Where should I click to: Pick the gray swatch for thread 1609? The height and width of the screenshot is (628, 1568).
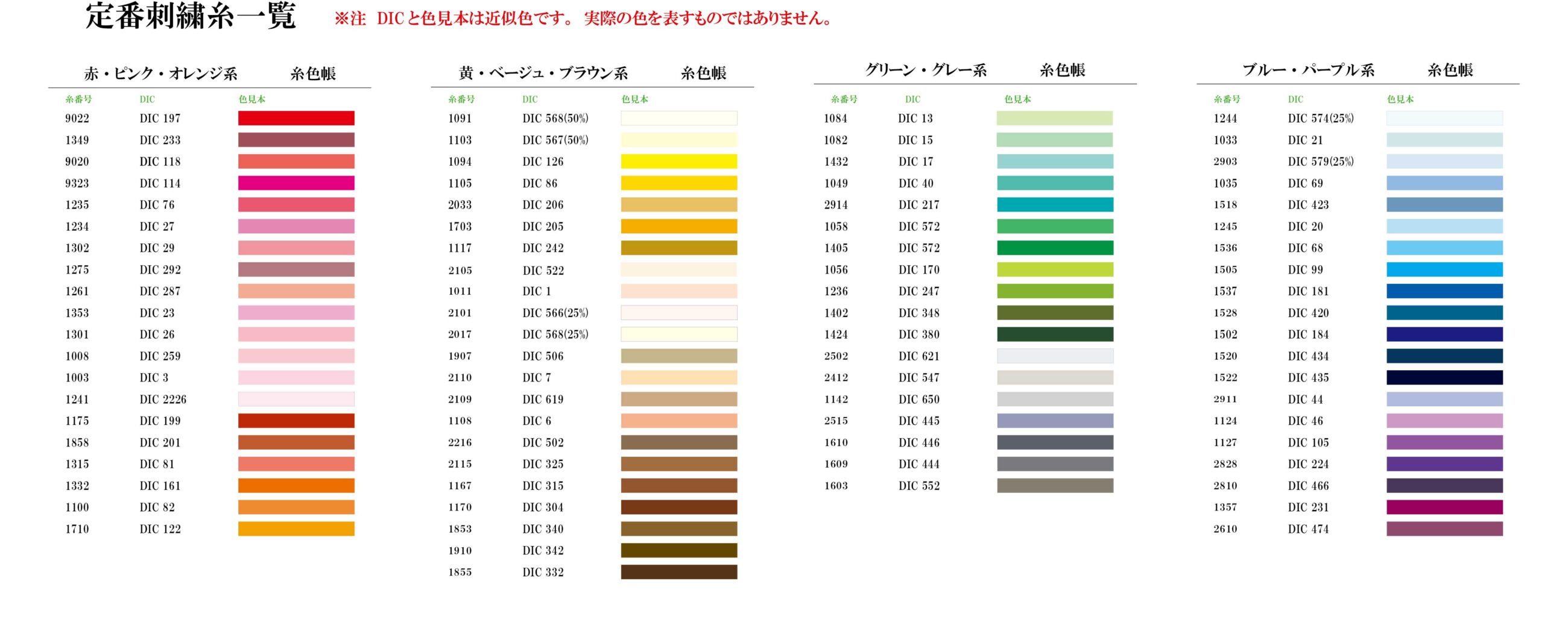pos(1055,463)
